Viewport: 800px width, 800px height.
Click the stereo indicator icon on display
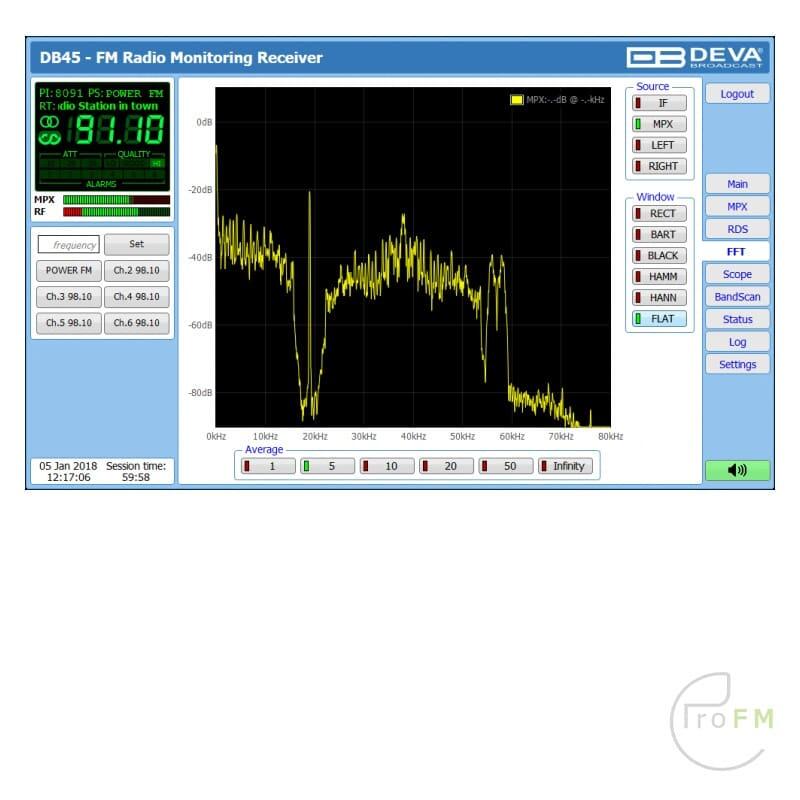pos(50,128)
